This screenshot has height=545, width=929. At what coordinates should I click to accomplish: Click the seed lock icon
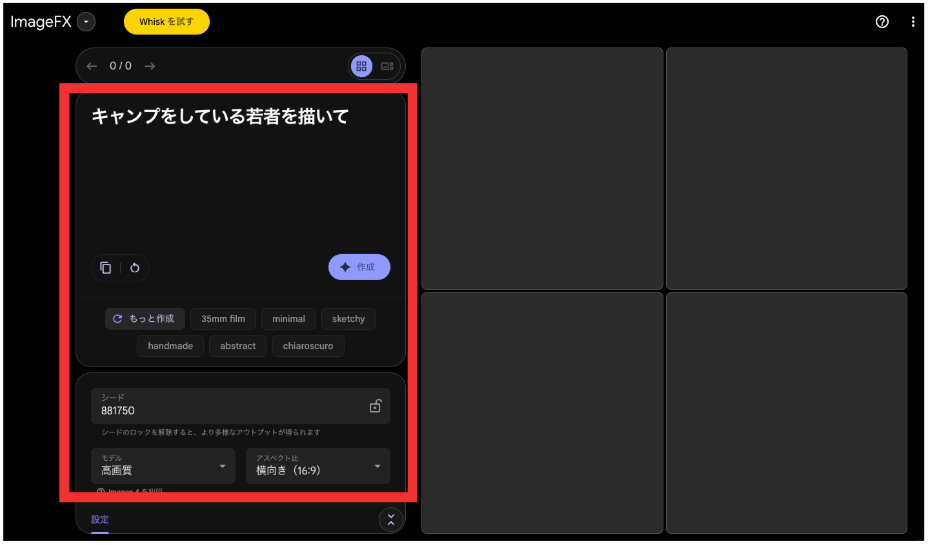(375, 406)
